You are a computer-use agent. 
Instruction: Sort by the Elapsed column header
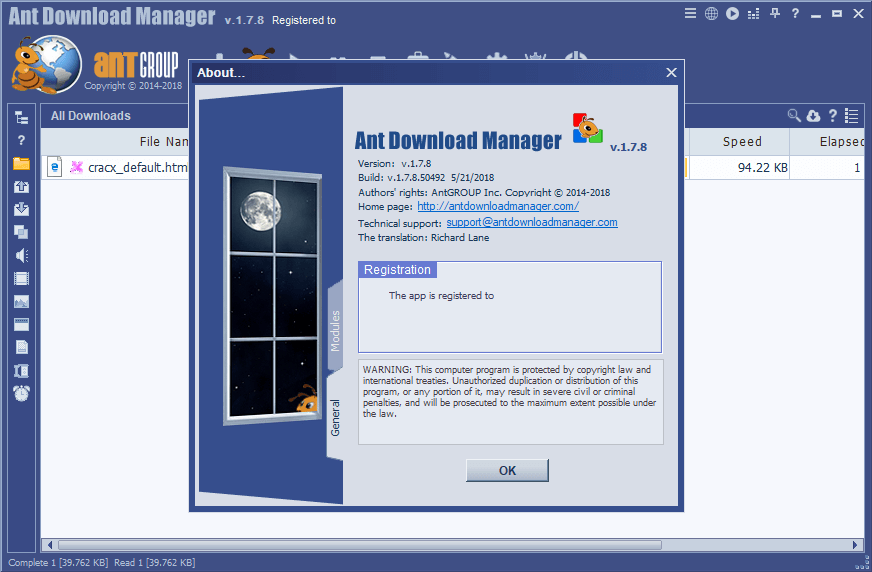tap(827, 142)
